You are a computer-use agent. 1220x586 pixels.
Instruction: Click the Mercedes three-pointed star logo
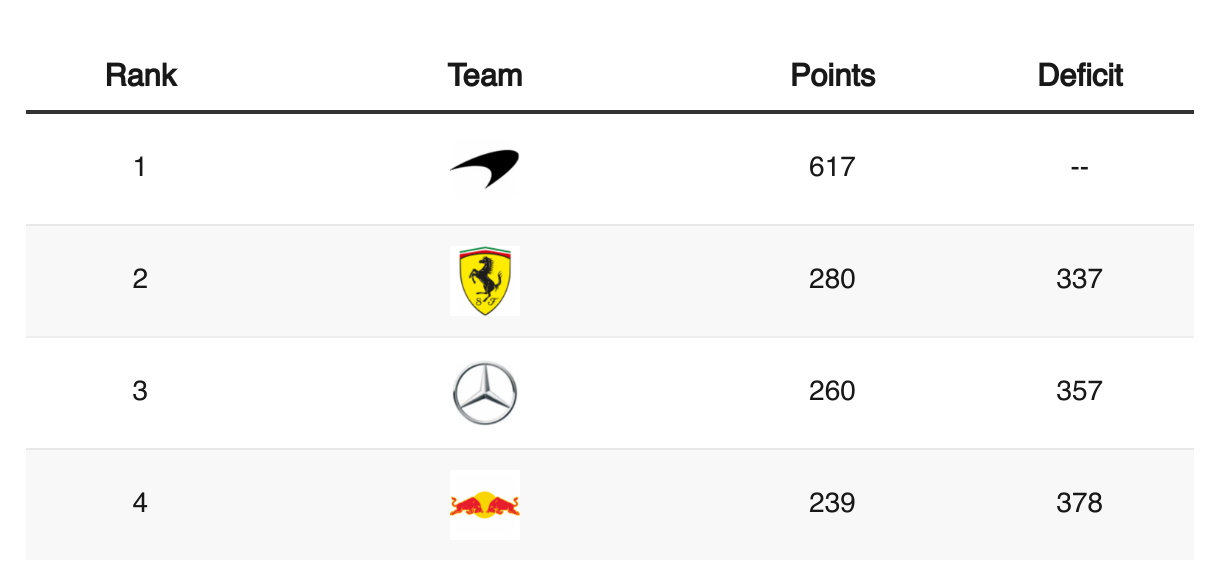(485, 393)
